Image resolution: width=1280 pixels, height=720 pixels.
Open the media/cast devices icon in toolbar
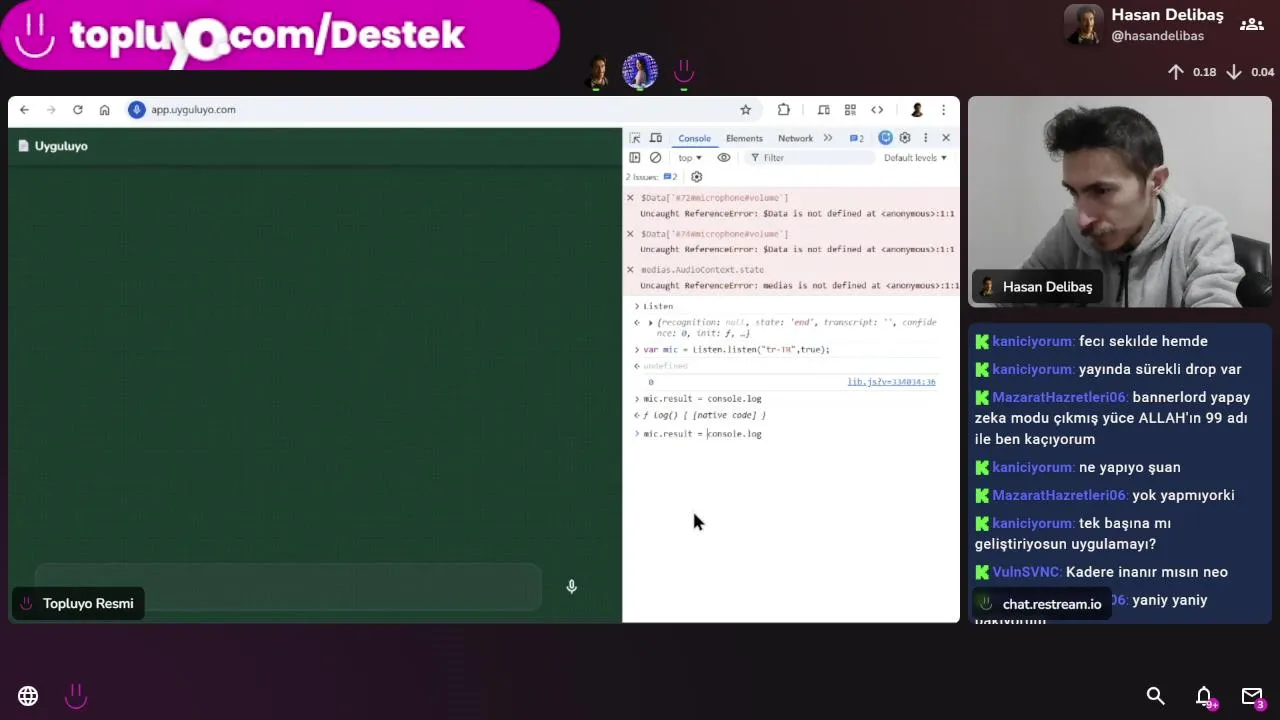[x=823, y=110]
